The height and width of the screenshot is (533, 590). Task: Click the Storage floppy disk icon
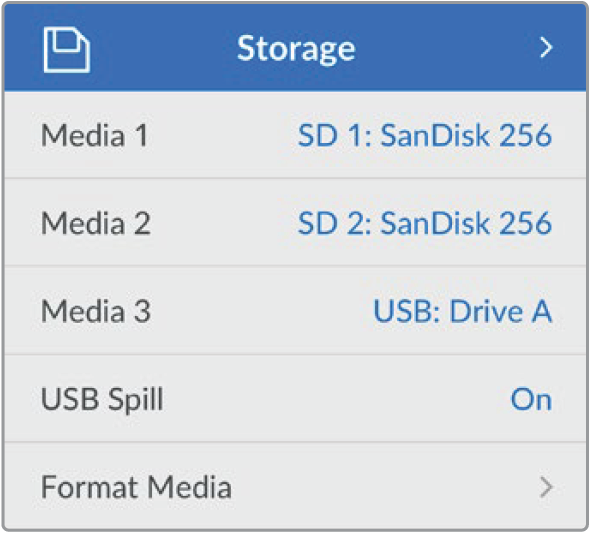click(x=67, y=50)
